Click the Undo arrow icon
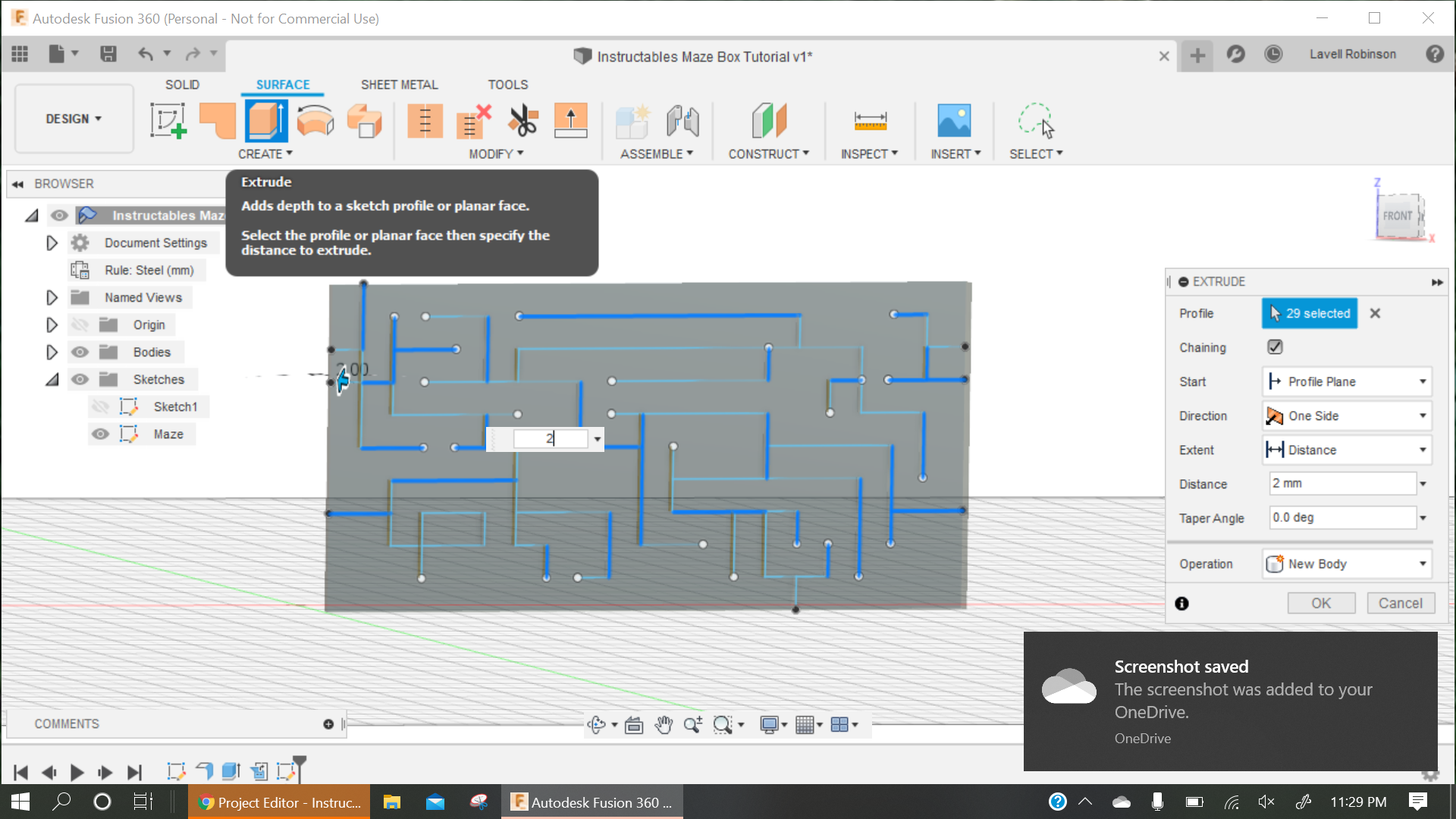Image resolution: width=1456 pixels, height=819 pixels. (x=146, y=54)
